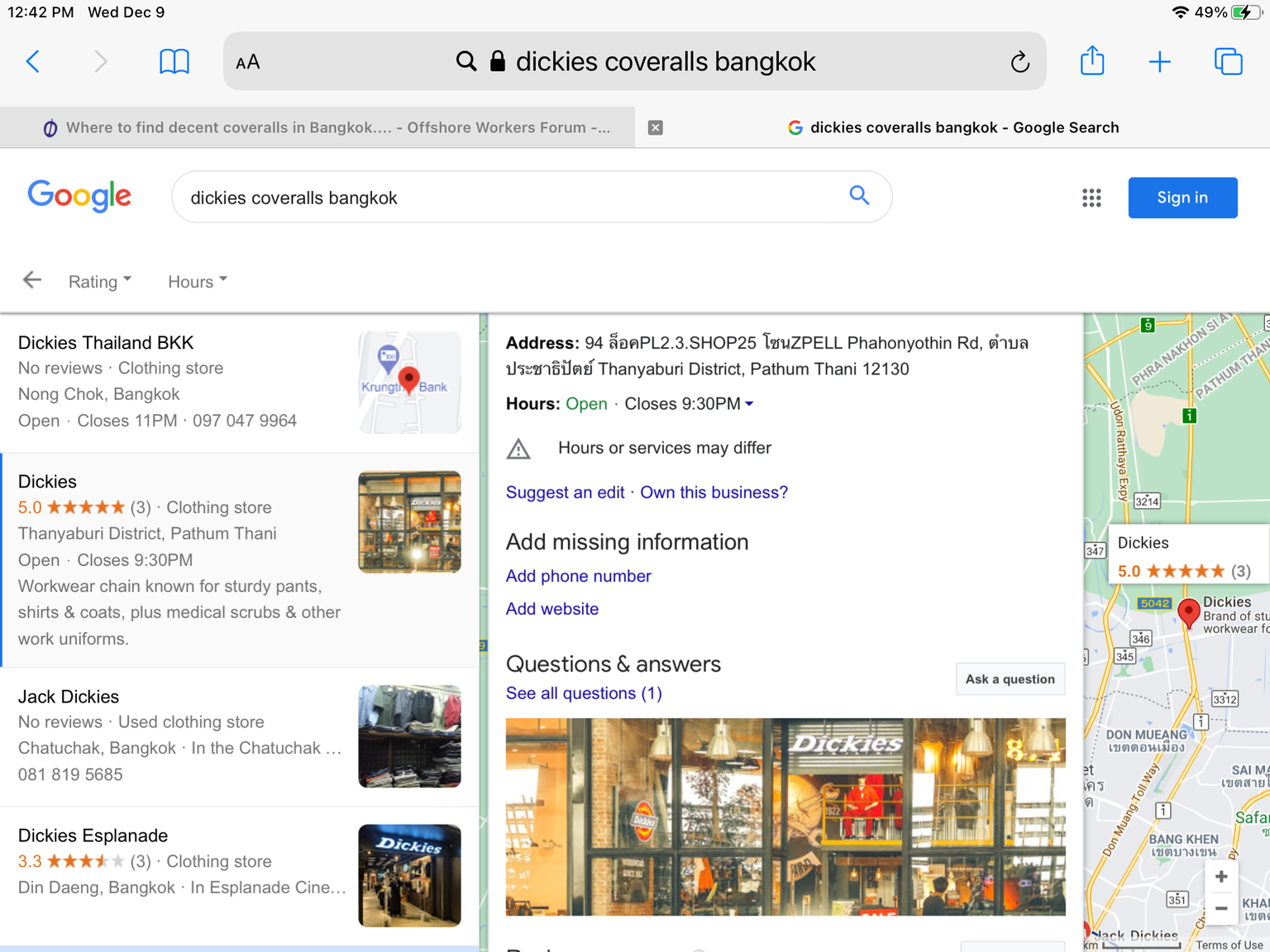Click the Google logo
Viewport: 1270px width, 952px height.
[x=79, y=197]
